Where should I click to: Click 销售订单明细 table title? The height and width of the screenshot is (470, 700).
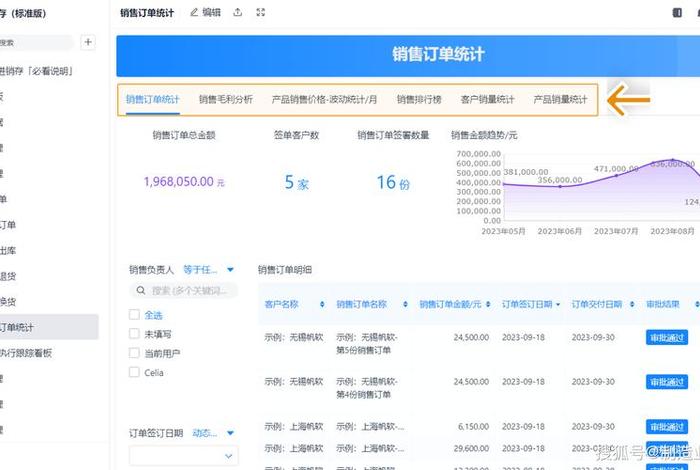click(x=285, y=270)
